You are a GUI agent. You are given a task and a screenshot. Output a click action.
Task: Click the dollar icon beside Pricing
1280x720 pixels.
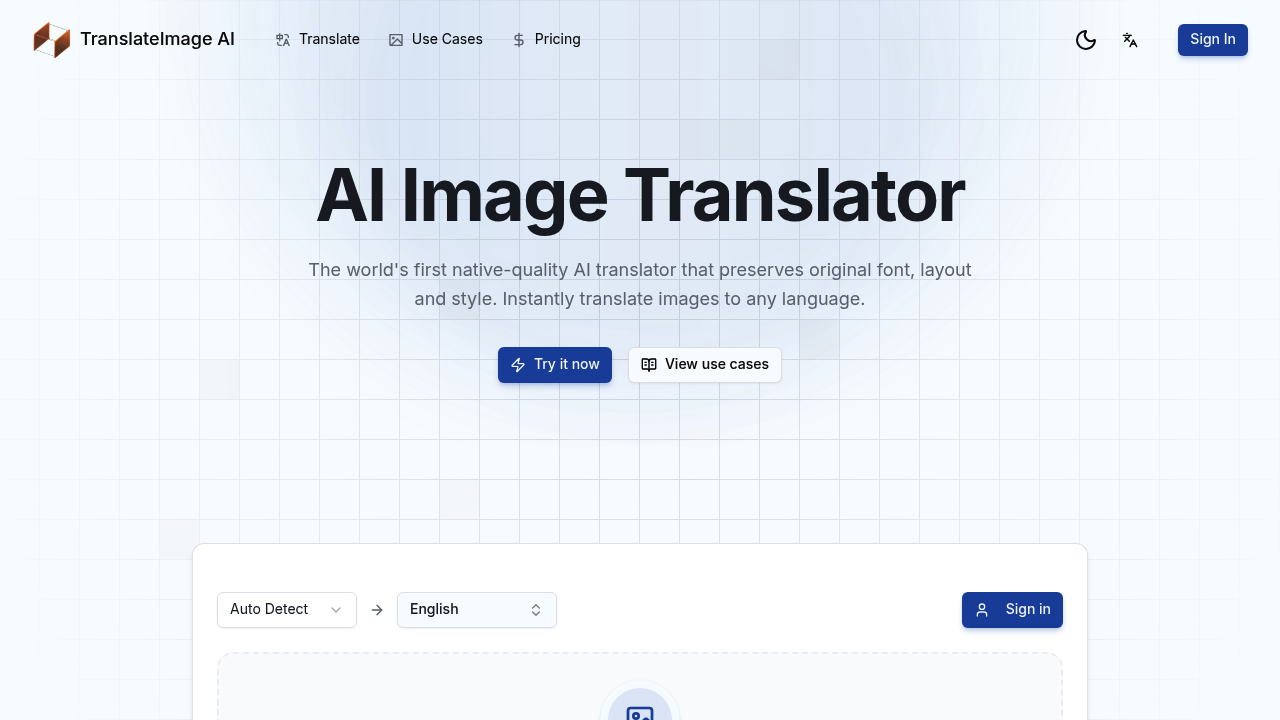pyautogui.click(x=518, y=40)
